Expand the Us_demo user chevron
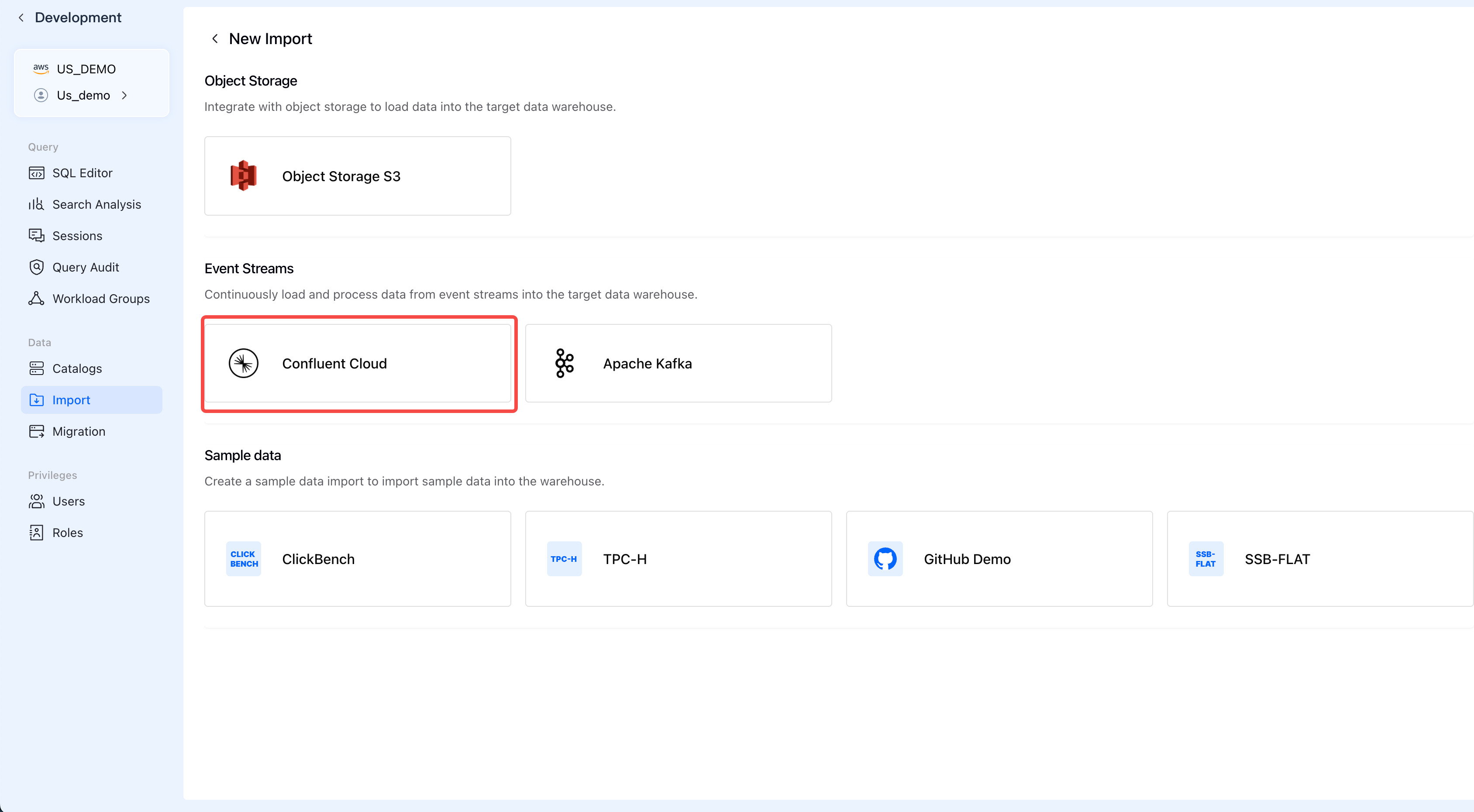The height and width of the screenshot is (812, 1474). (124, 96)
